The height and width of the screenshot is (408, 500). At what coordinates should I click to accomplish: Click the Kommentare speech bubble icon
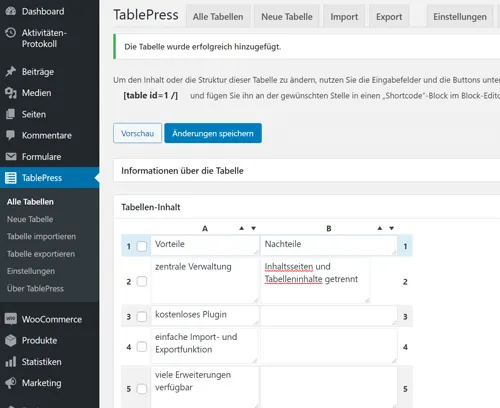[11, 135]
